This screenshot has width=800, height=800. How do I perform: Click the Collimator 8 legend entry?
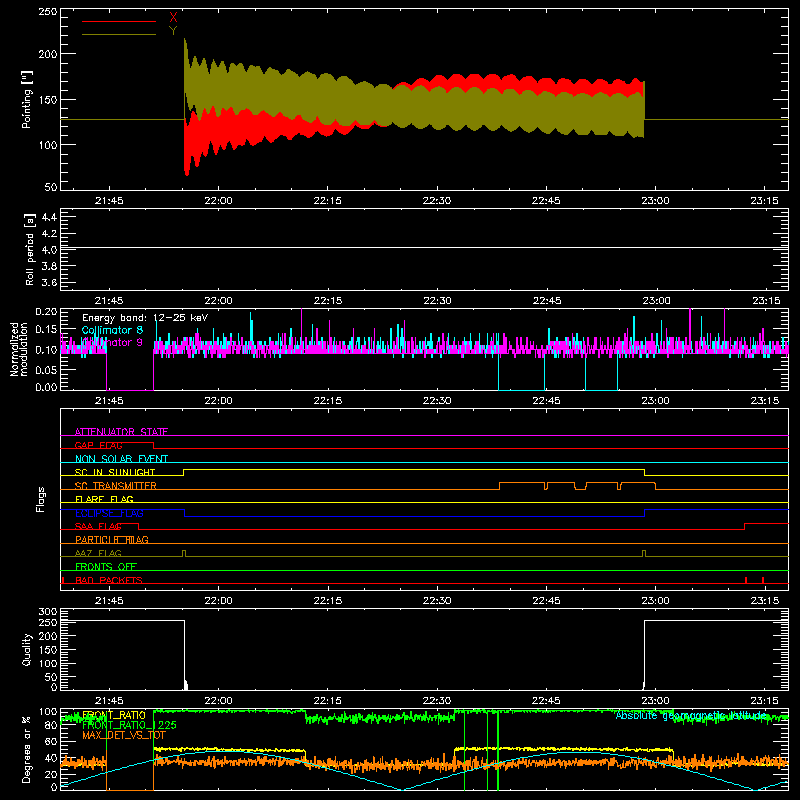pyautogui.click(x=112, y=330)
